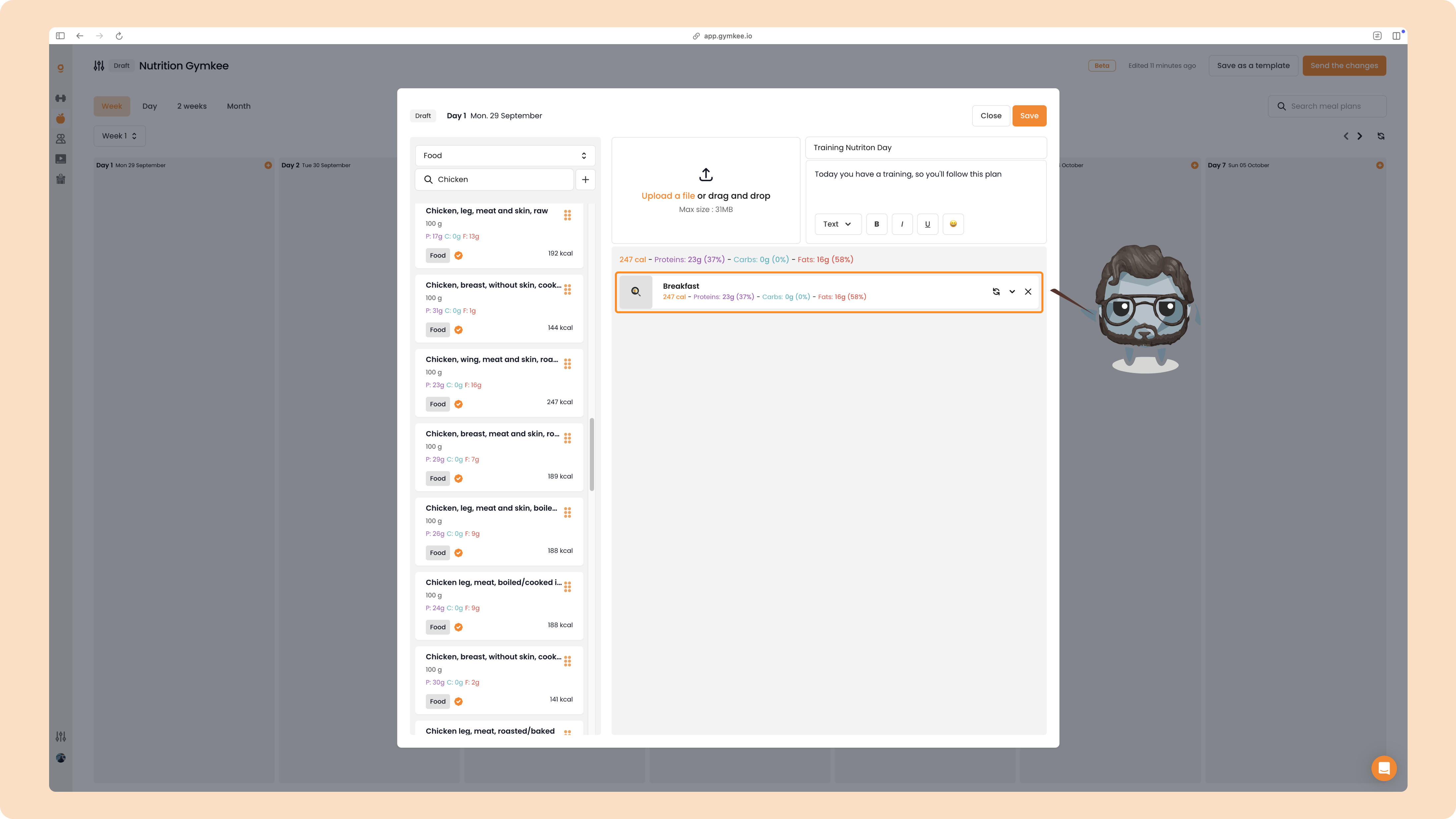The height and width of the screenshot is (819, 1456).
Task: Open the Food type dropdown
Action: point(505,156)
